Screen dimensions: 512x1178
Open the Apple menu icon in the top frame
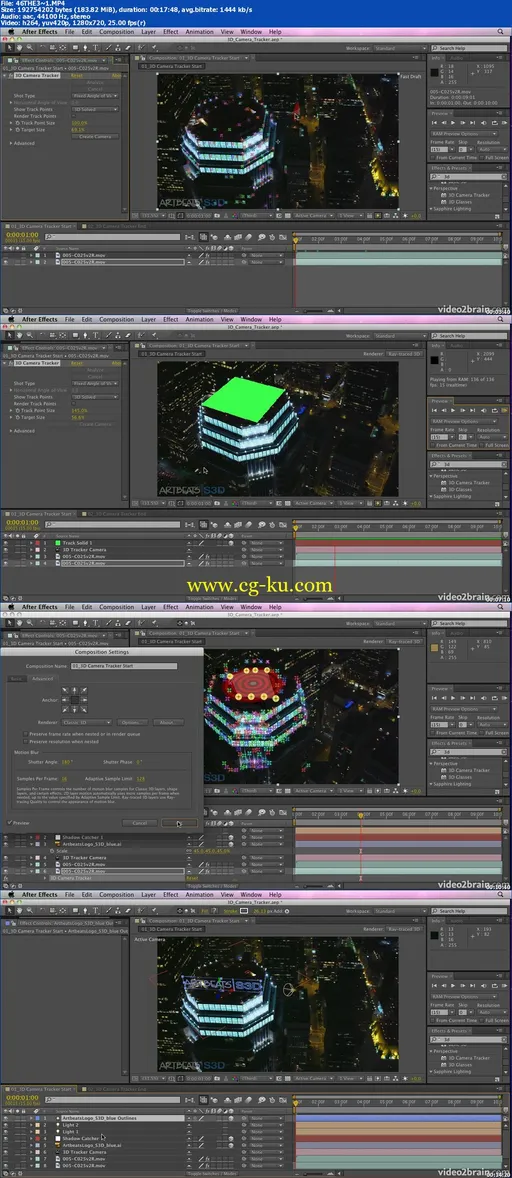pos(11,32)
